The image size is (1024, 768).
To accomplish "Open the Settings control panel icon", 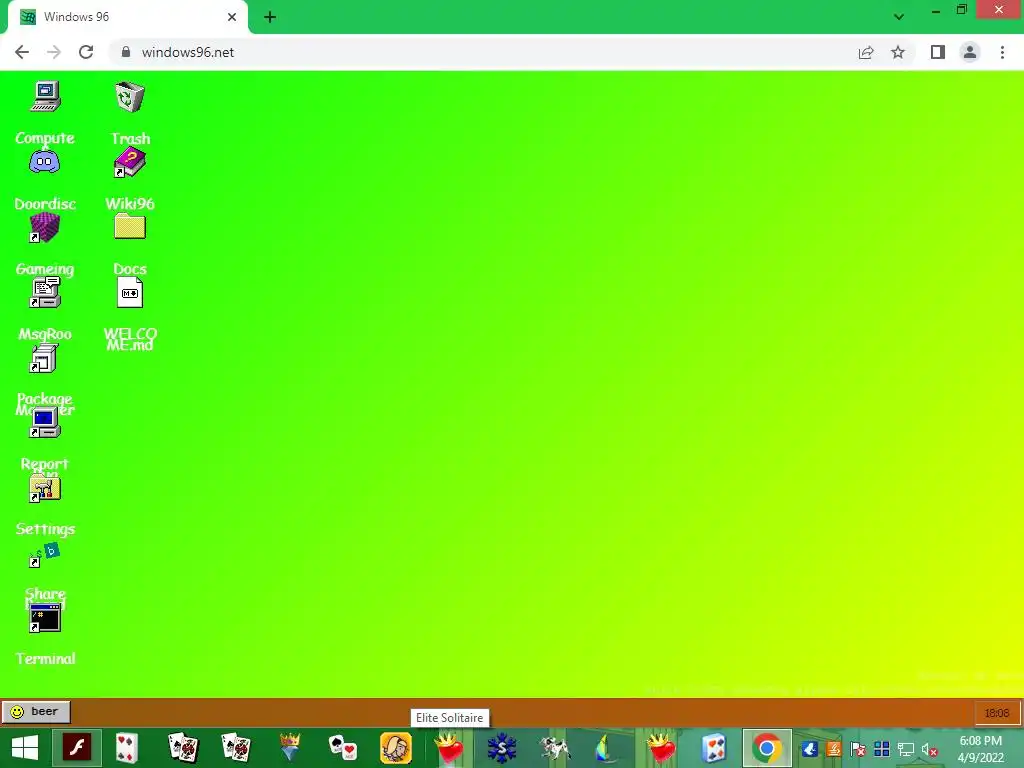I will (44, 487).
